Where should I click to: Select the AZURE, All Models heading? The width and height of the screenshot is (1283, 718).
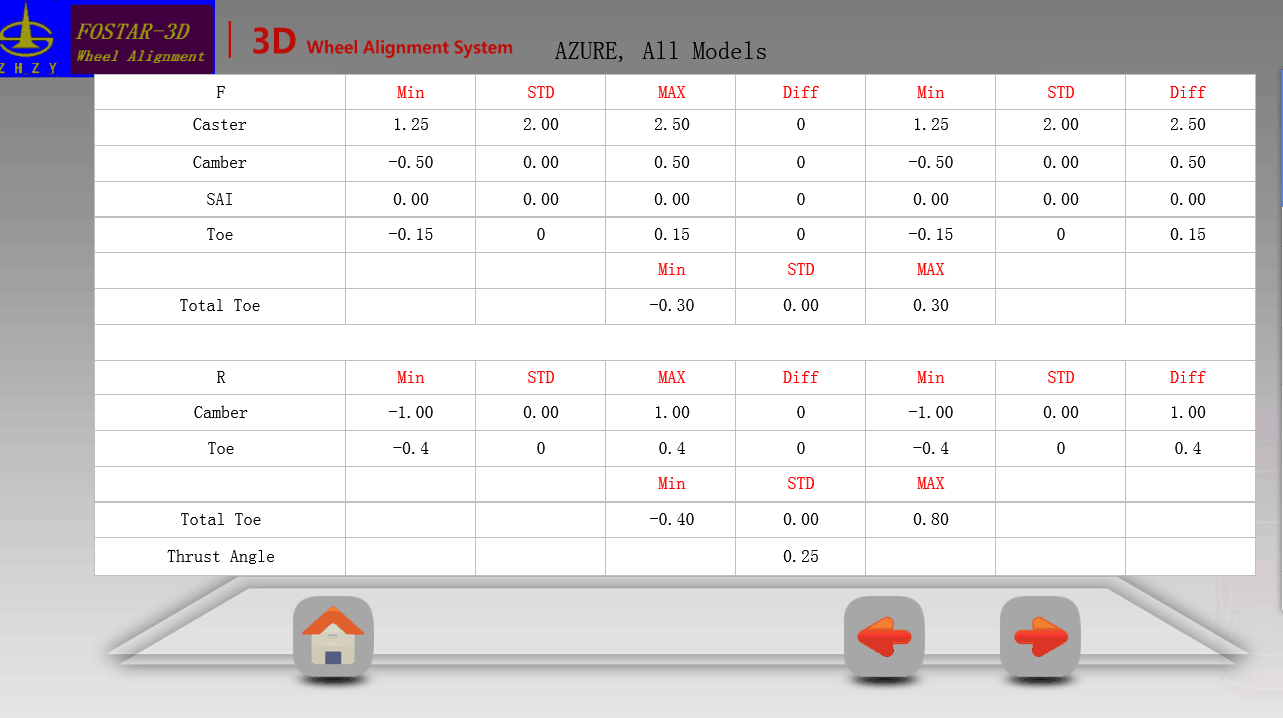click(660, 51)
